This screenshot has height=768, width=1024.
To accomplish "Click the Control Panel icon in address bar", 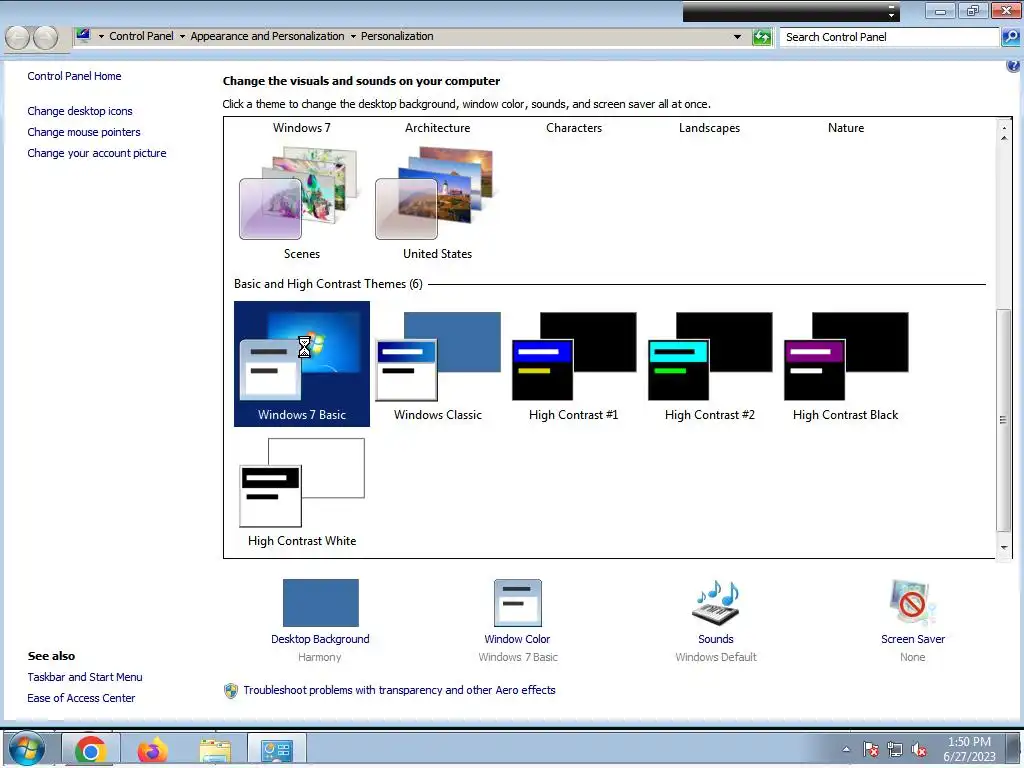I will [x=83, y=35].
